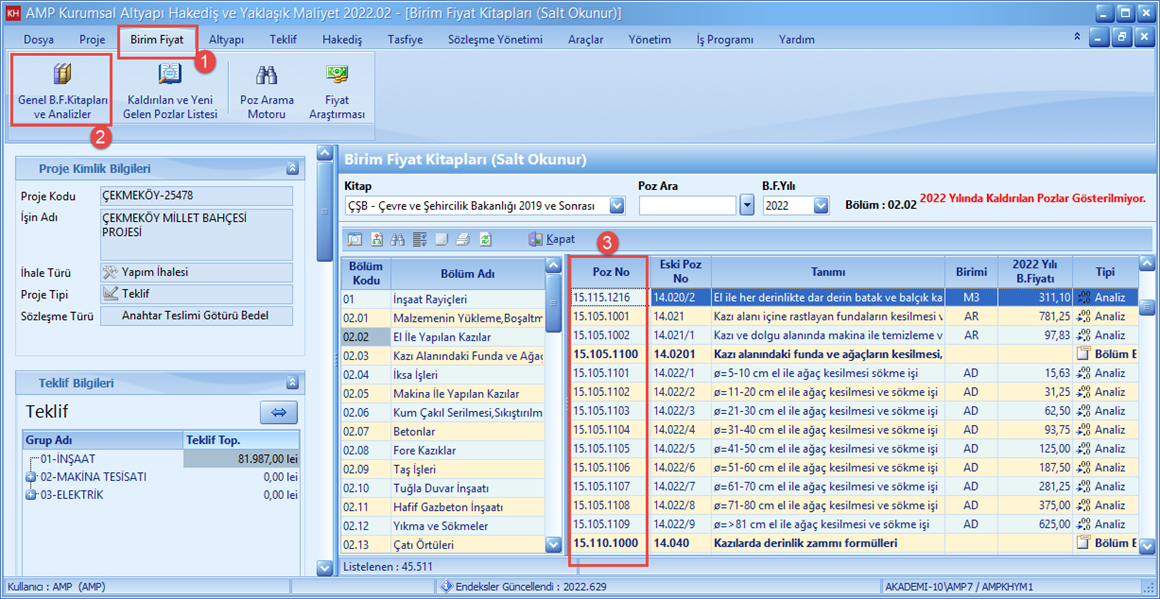Launch Poz Arama Motoru from the ribbon

click(x=266, y=92)
